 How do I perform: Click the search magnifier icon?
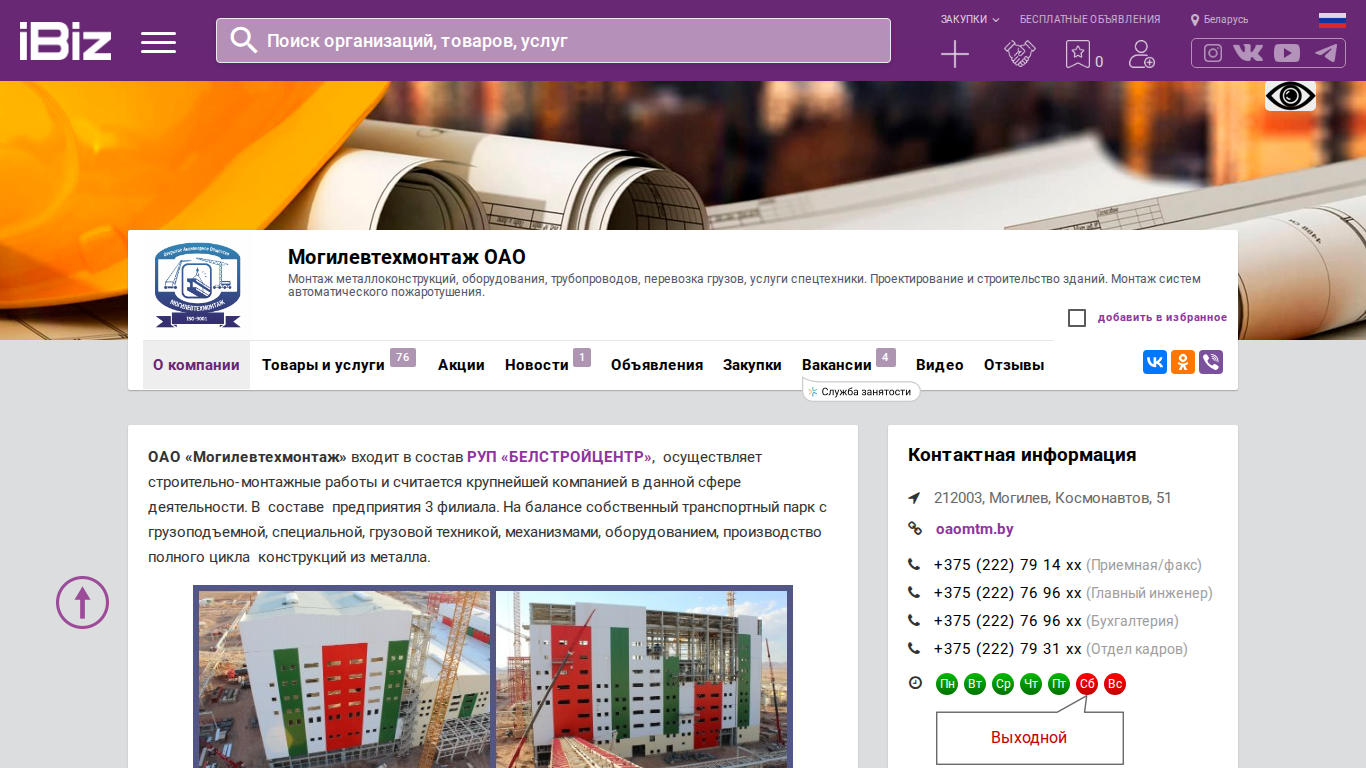pos(244,40)
